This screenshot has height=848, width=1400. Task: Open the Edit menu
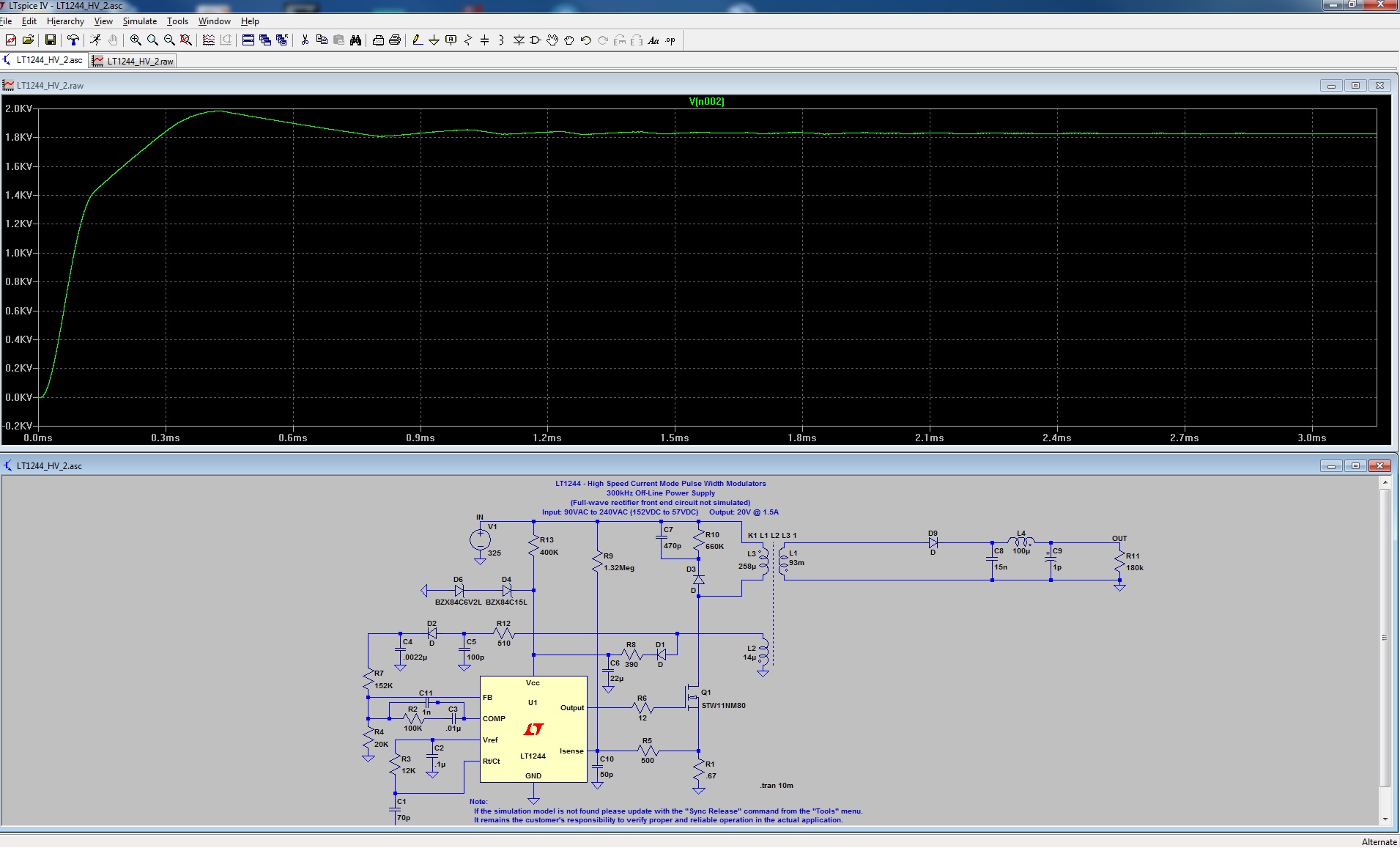(x=29, y=21)
